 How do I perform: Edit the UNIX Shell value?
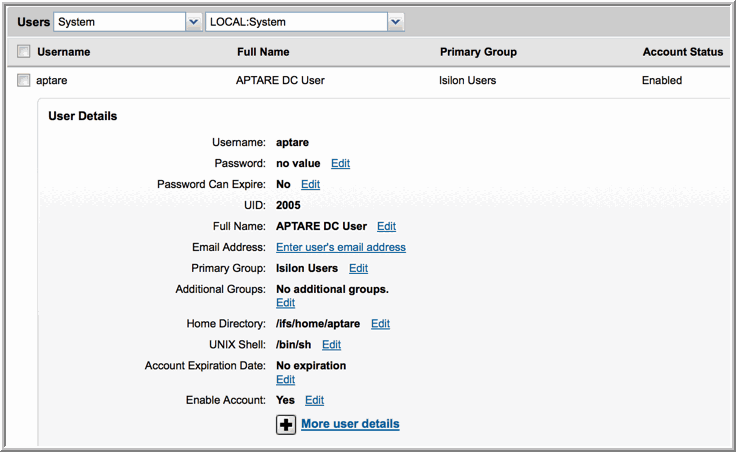point(331,345)
